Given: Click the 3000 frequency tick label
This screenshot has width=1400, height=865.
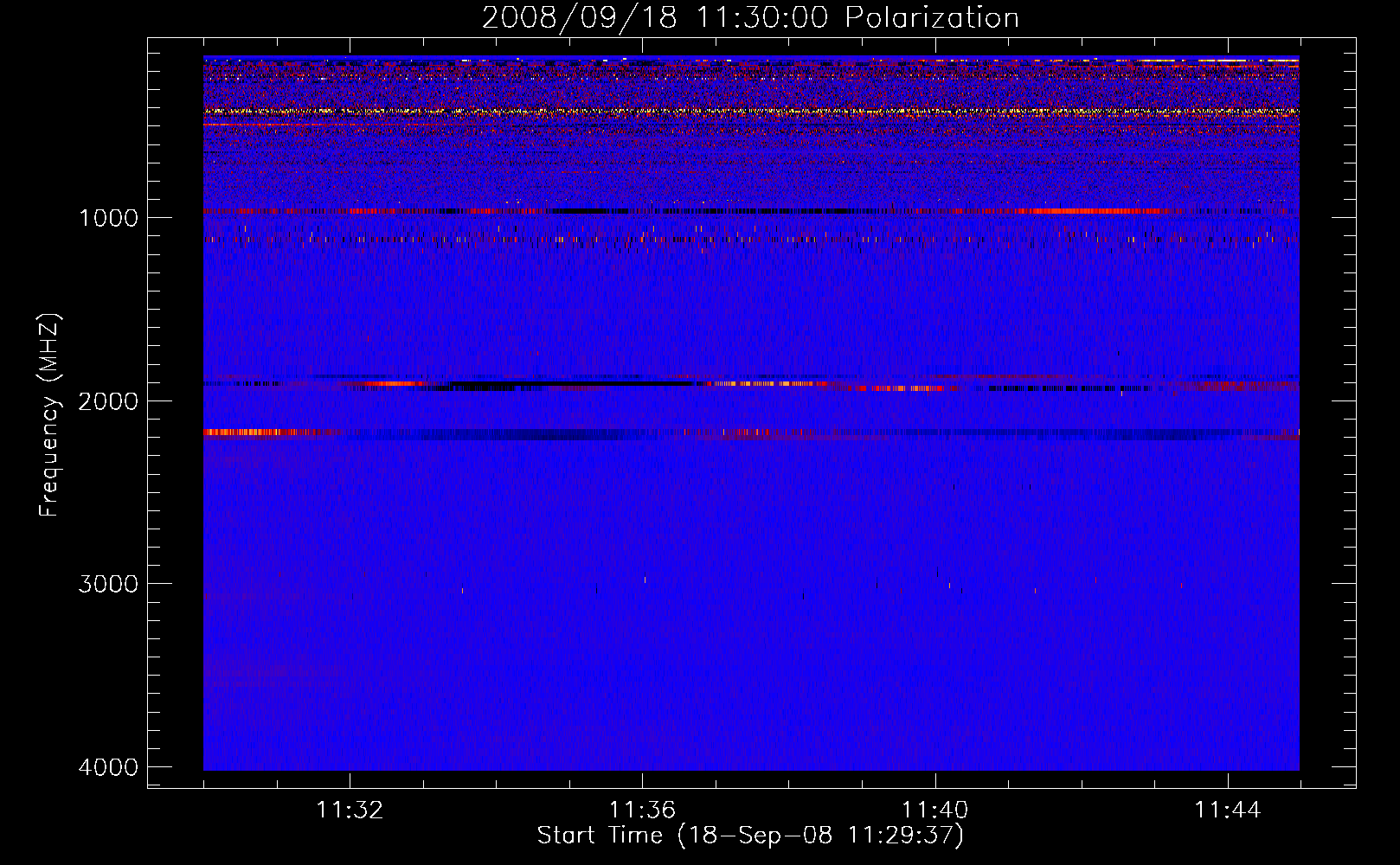Looking at the screenshot, I should [108, 583].
